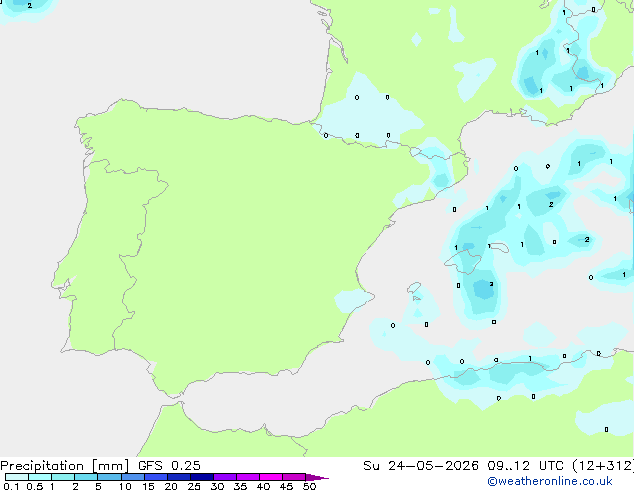Click the above-50 mm arrow tip of legend
Screen dimensions: 634x490
coord(317,478)
